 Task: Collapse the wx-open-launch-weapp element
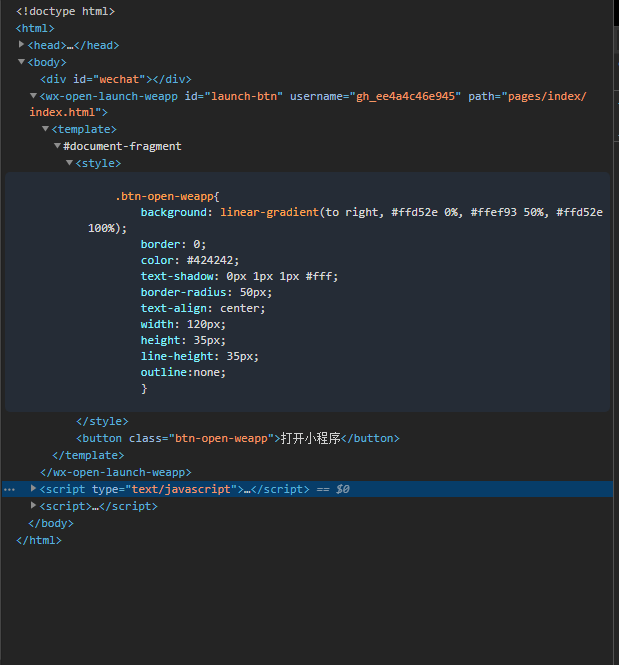(33, 95)
